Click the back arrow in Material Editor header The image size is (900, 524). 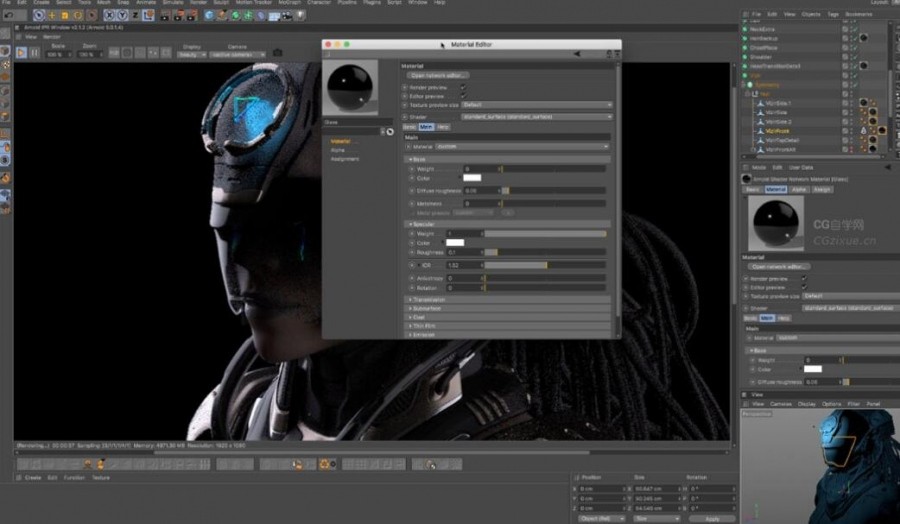point(577,54)
